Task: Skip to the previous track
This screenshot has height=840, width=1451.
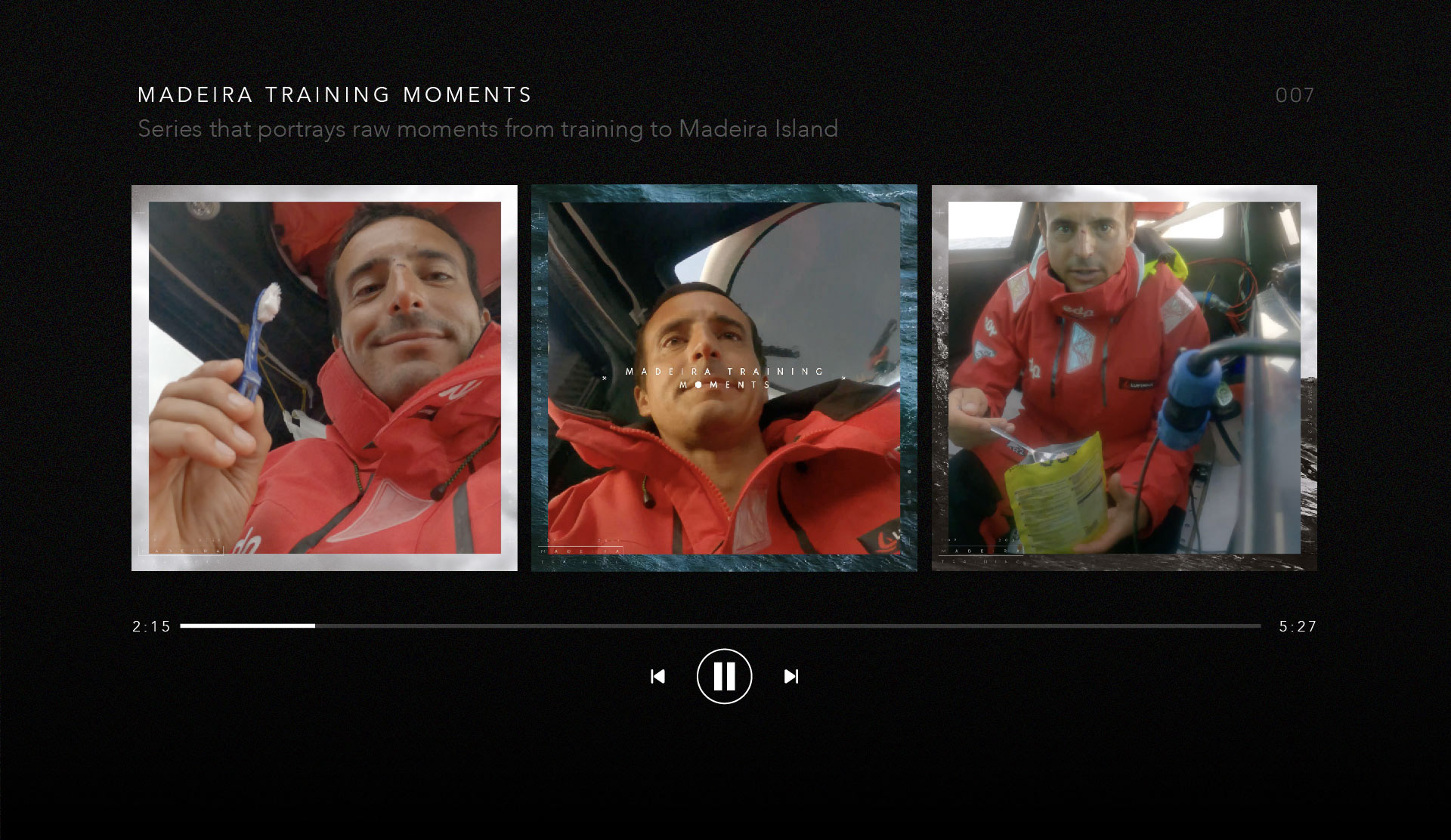Action: tap(657, 676)
